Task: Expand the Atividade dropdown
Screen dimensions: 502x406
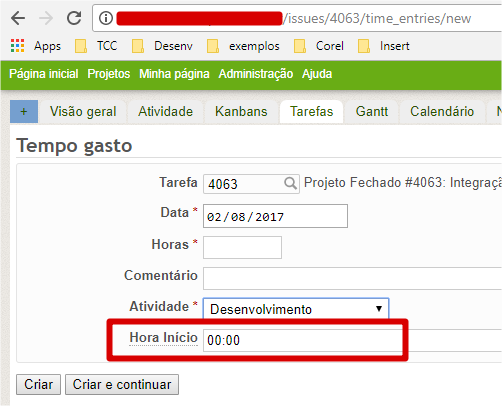Action: coord(296,309)
